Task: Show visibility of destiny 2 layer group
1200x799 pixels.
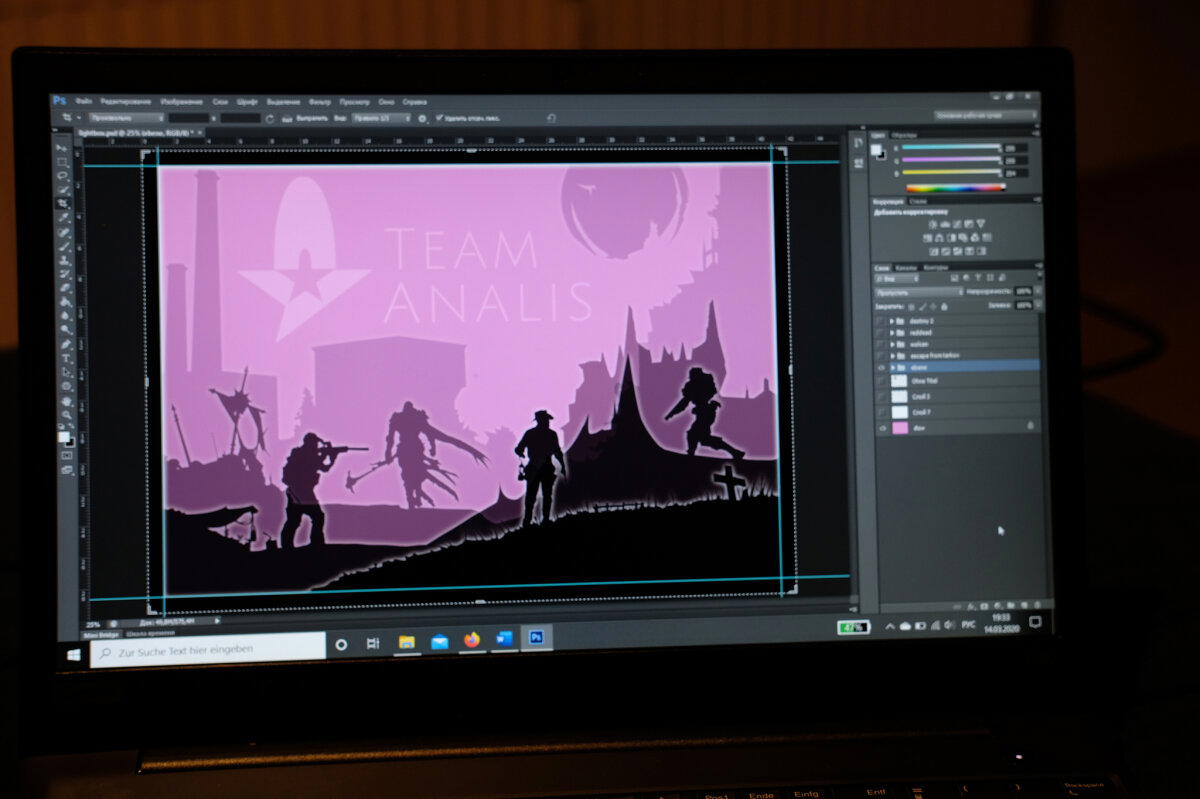Action: tap(881, 320)
